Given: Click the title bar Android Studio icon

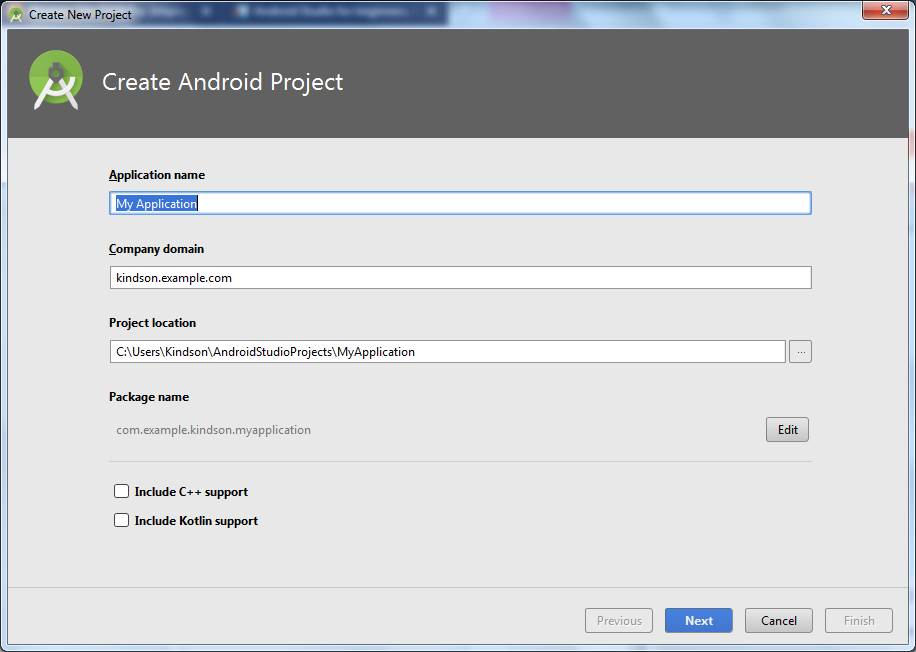Looking at the screenshot, I should click(16, 15).
